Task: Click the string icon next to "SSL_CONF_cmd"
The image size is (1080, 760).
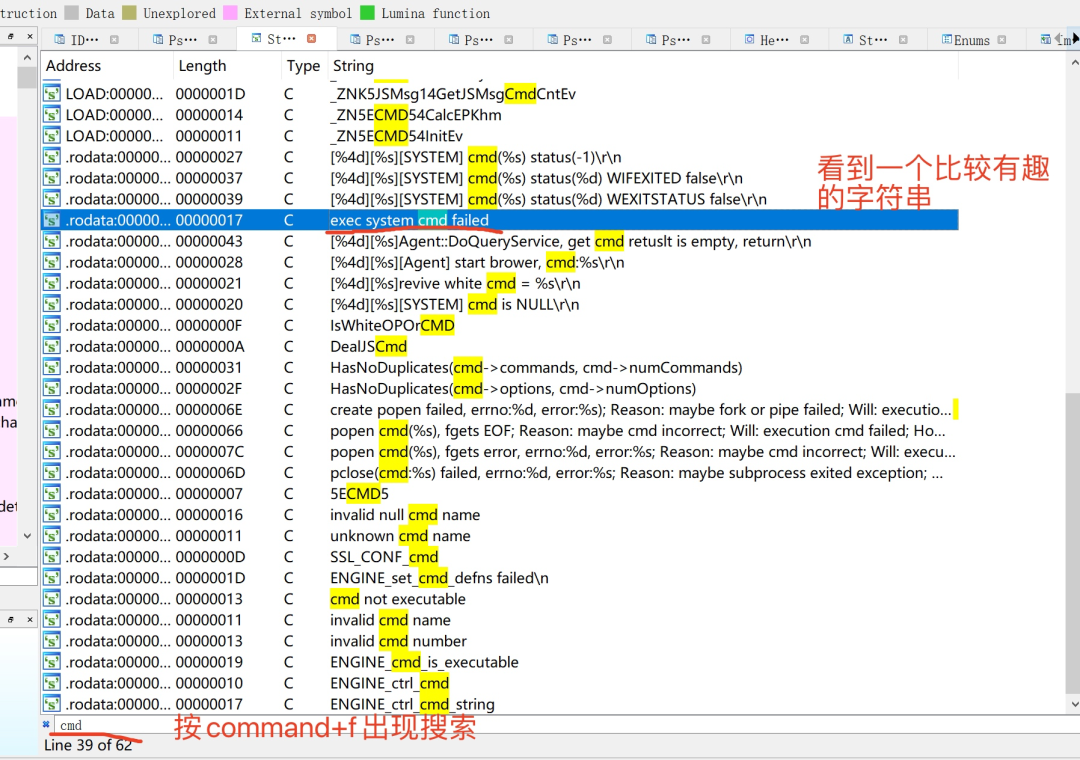Action: coord(51,556)
